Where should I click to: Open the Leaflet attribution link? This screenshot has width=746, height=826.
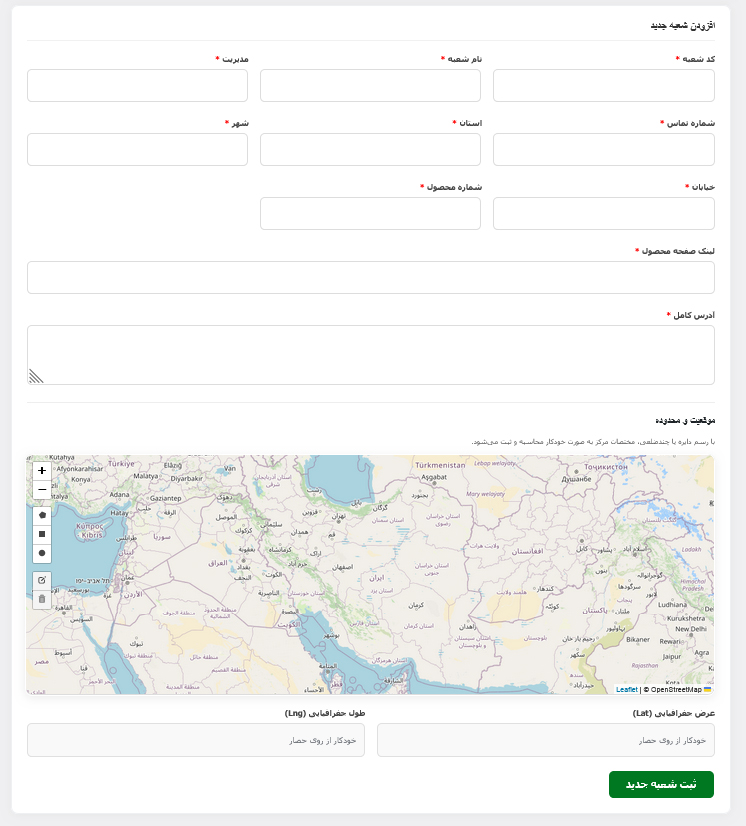pos(628,689)
